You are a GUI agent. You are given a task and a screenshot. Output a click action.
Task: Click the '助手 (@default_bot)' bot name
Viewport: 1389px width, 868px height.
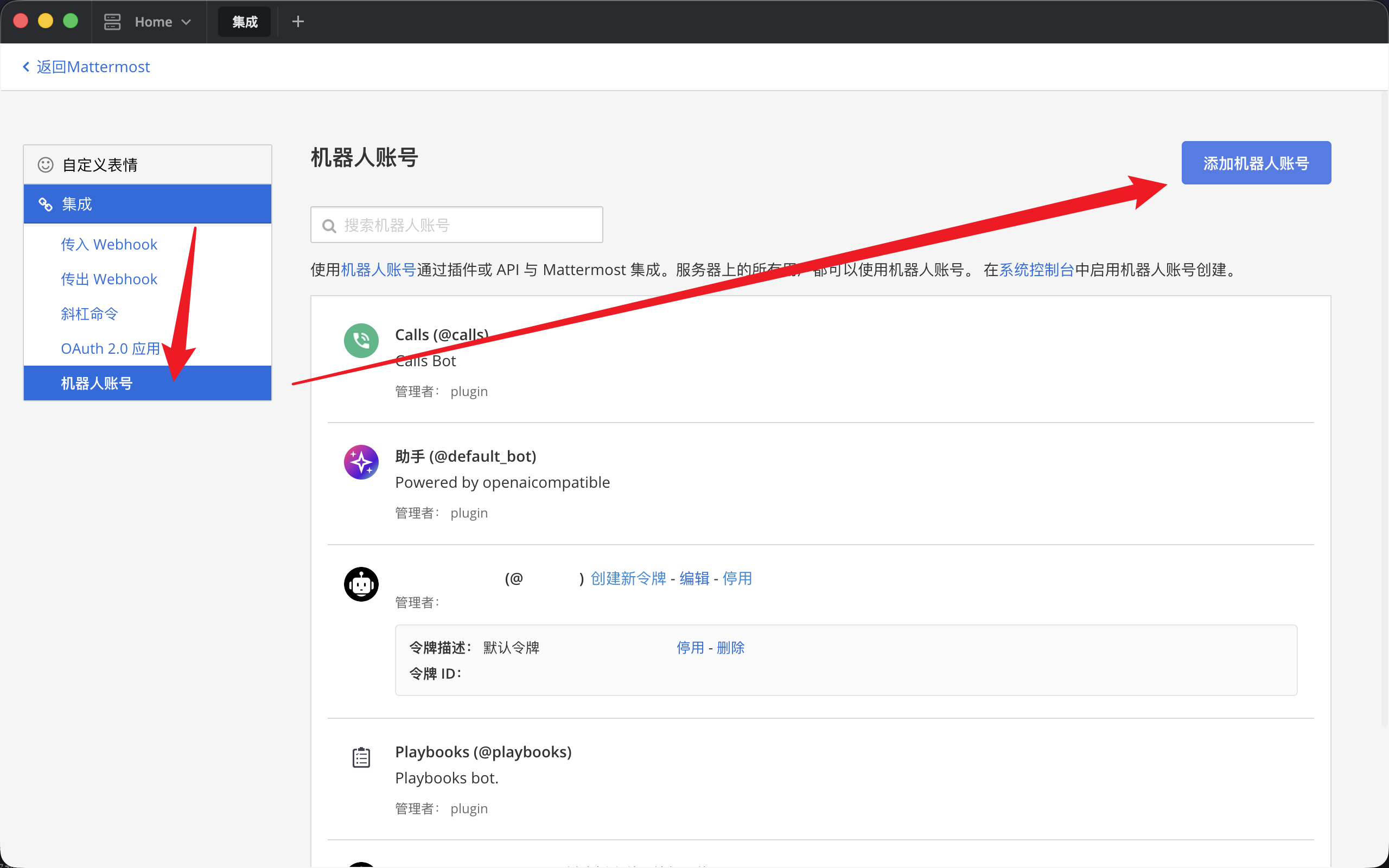tap(466, 456)
